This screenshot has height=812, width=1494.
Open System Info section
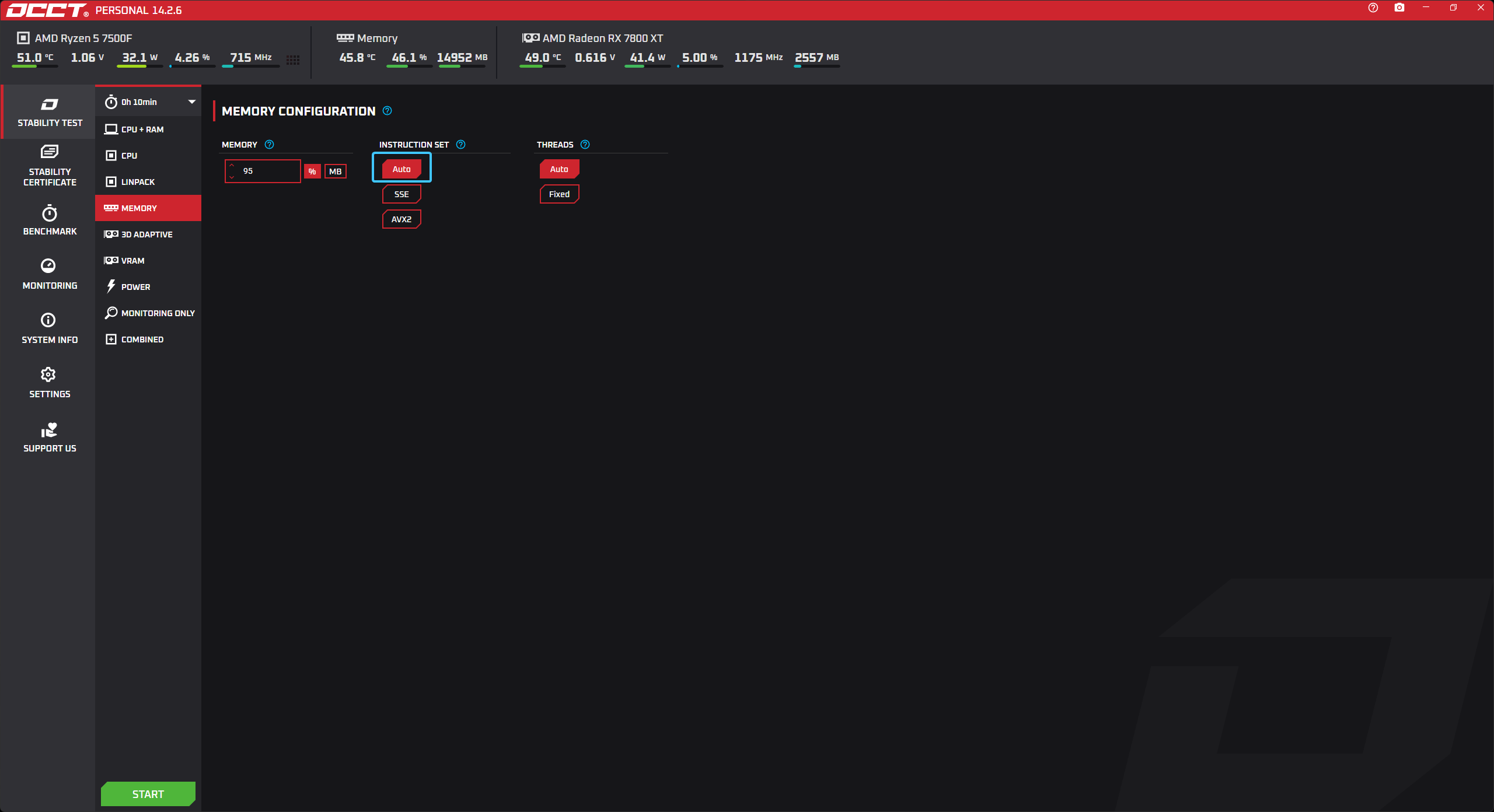(50, 328)
